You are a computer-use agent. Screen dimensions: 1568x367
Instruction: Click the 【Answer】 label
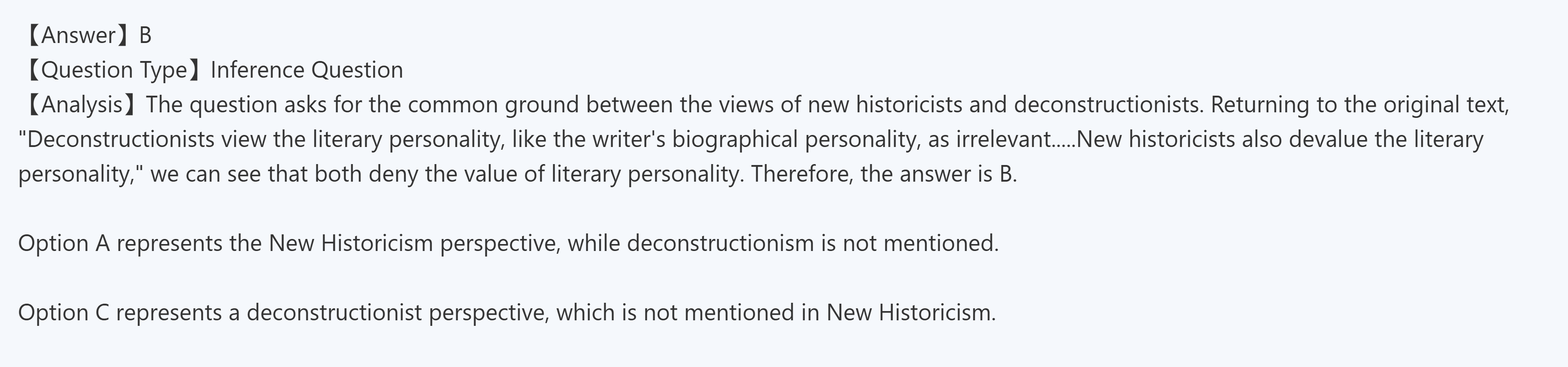point(75,35)
